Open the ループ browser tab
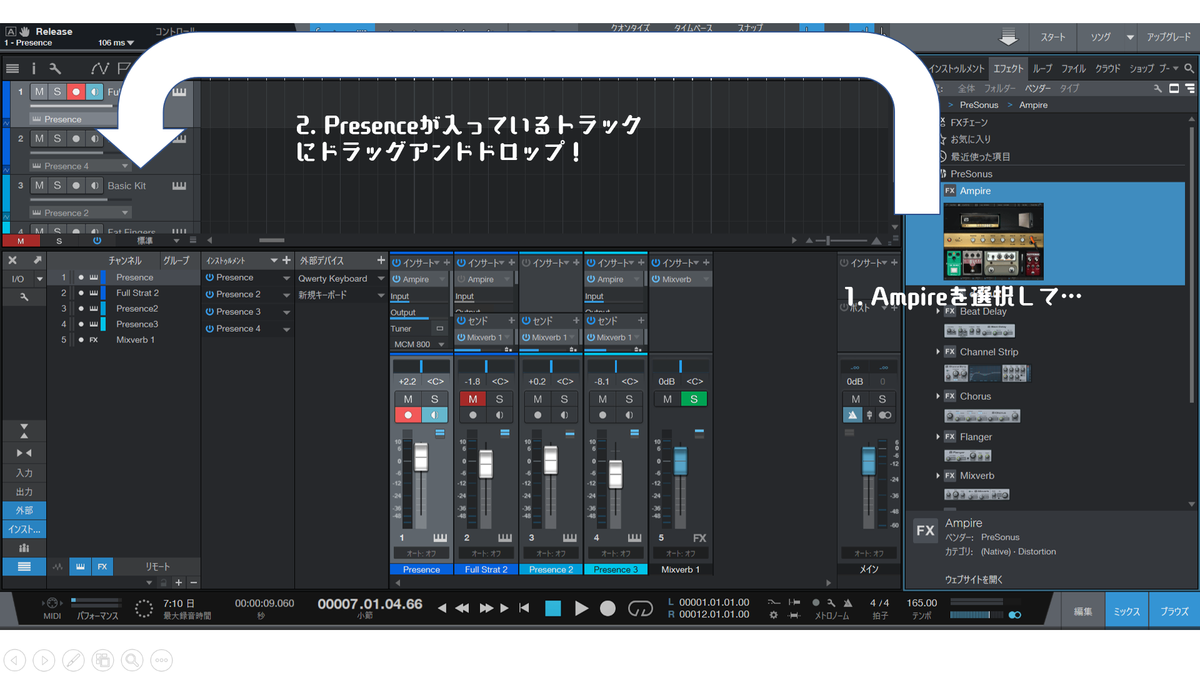The height and width of the screenshot is (675, 1200). click(x=1042, y=68)
